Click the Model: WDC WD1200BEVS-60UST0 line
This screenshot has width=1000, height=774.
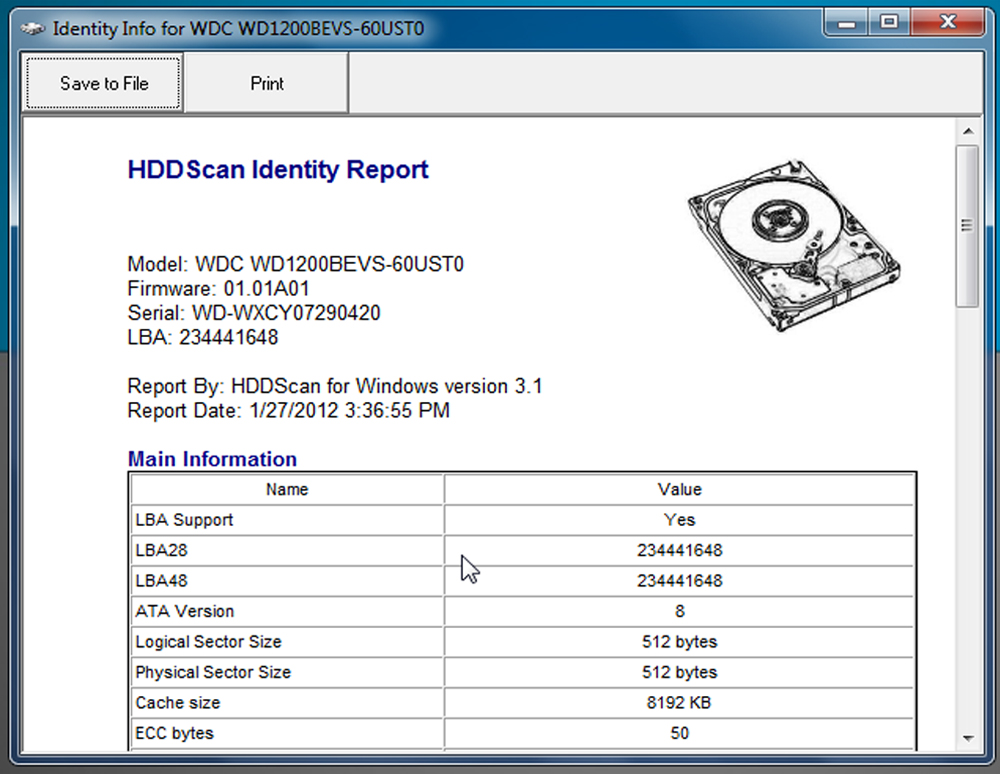(x=295, y=264)
